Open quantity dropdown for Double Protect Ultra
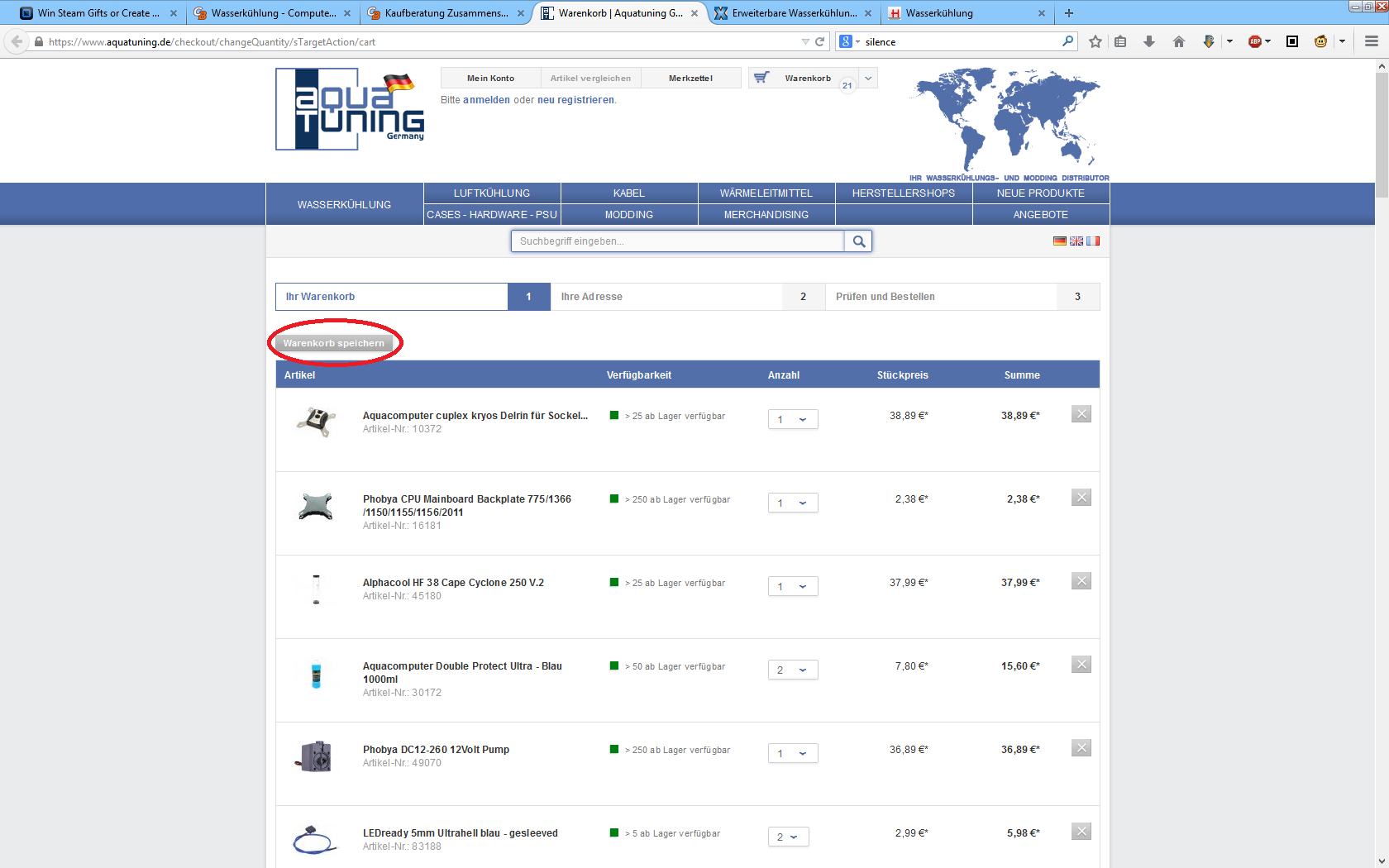This screenshot has height=868, width=1389. coord(793,670)
